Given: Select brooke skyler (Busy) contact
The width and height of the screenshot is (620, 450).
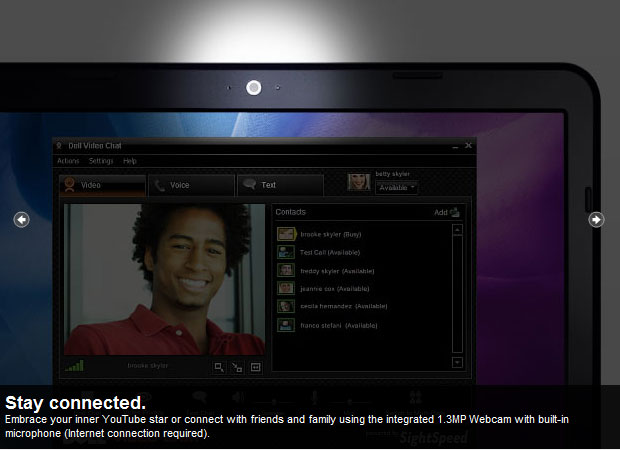Looking at the screenshot, I should tap(331, 234).
